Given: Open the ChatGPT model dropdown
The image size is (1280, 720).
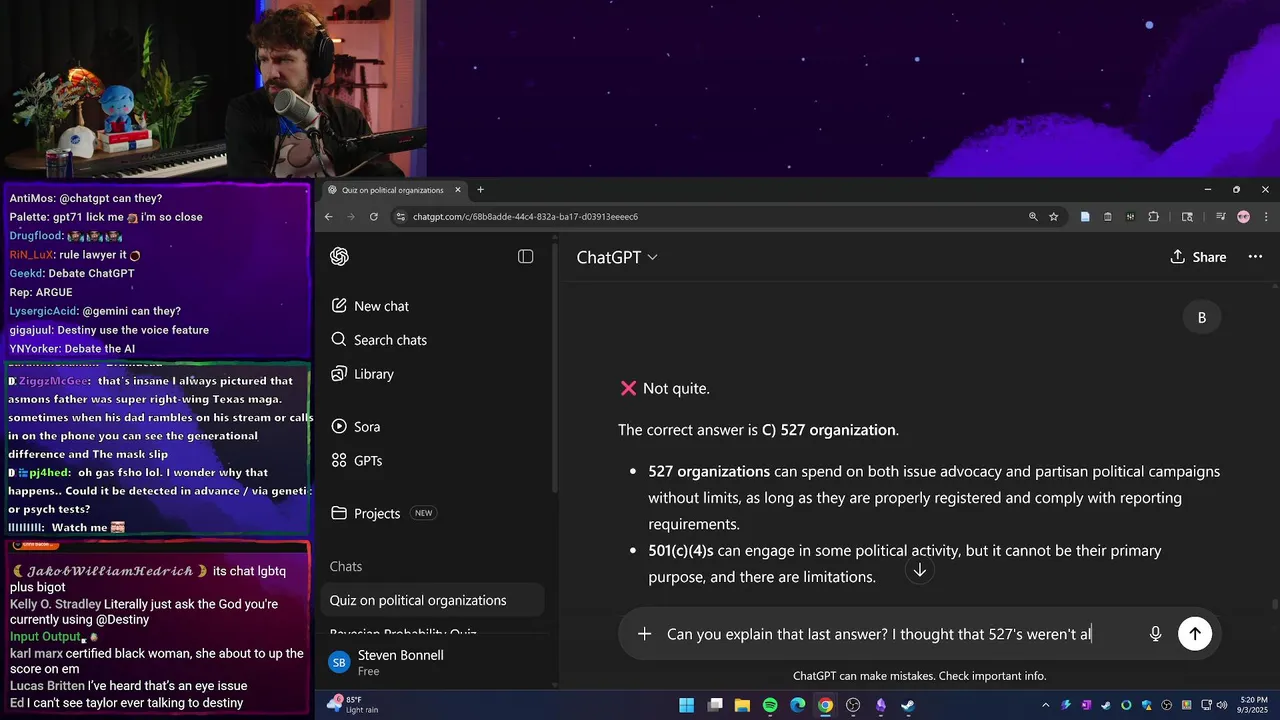Looking at the screenshot, I should [617, 257].
